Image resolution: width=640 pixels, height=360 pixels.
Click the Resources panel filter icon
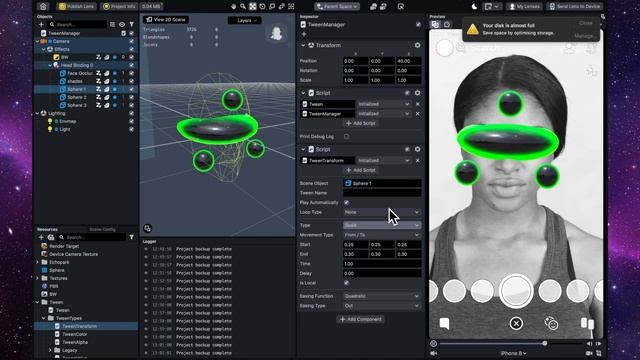tap(131, 237)
